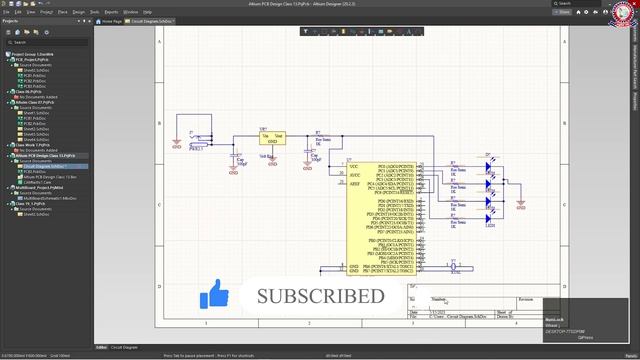Open Projects panel settings gear
This screenshot has width=640, height=360.
coord(47,32)
